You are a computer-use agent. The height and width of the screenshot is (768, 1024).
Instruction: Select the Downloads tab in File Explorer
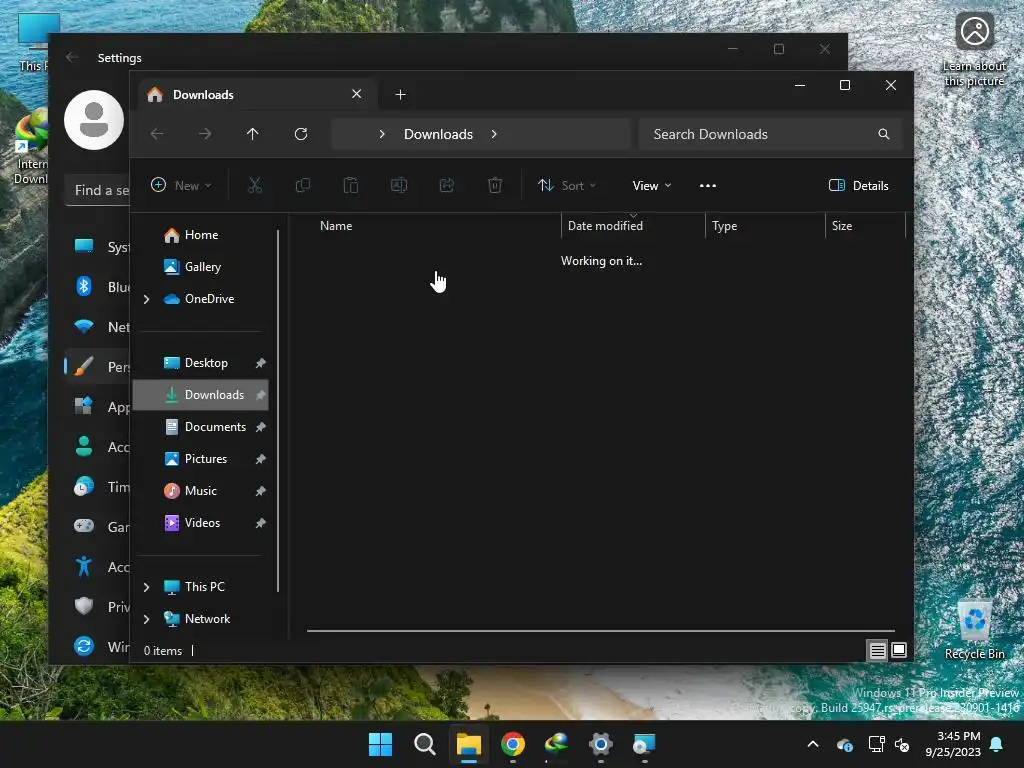[255, 95]
